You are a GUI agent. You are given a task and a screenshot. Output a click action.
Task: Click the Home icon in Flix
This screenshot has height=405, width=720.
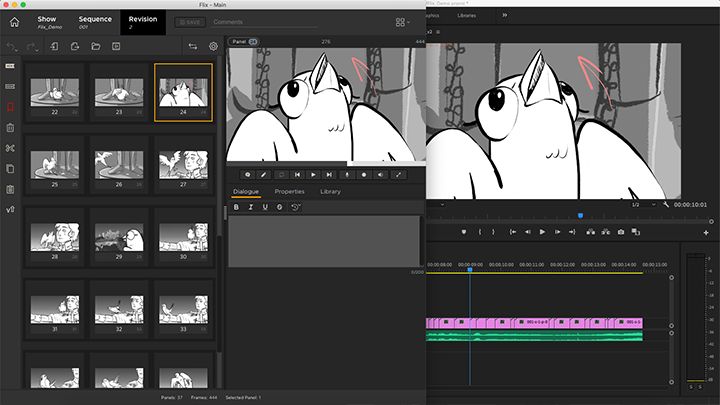click(14, 22)
